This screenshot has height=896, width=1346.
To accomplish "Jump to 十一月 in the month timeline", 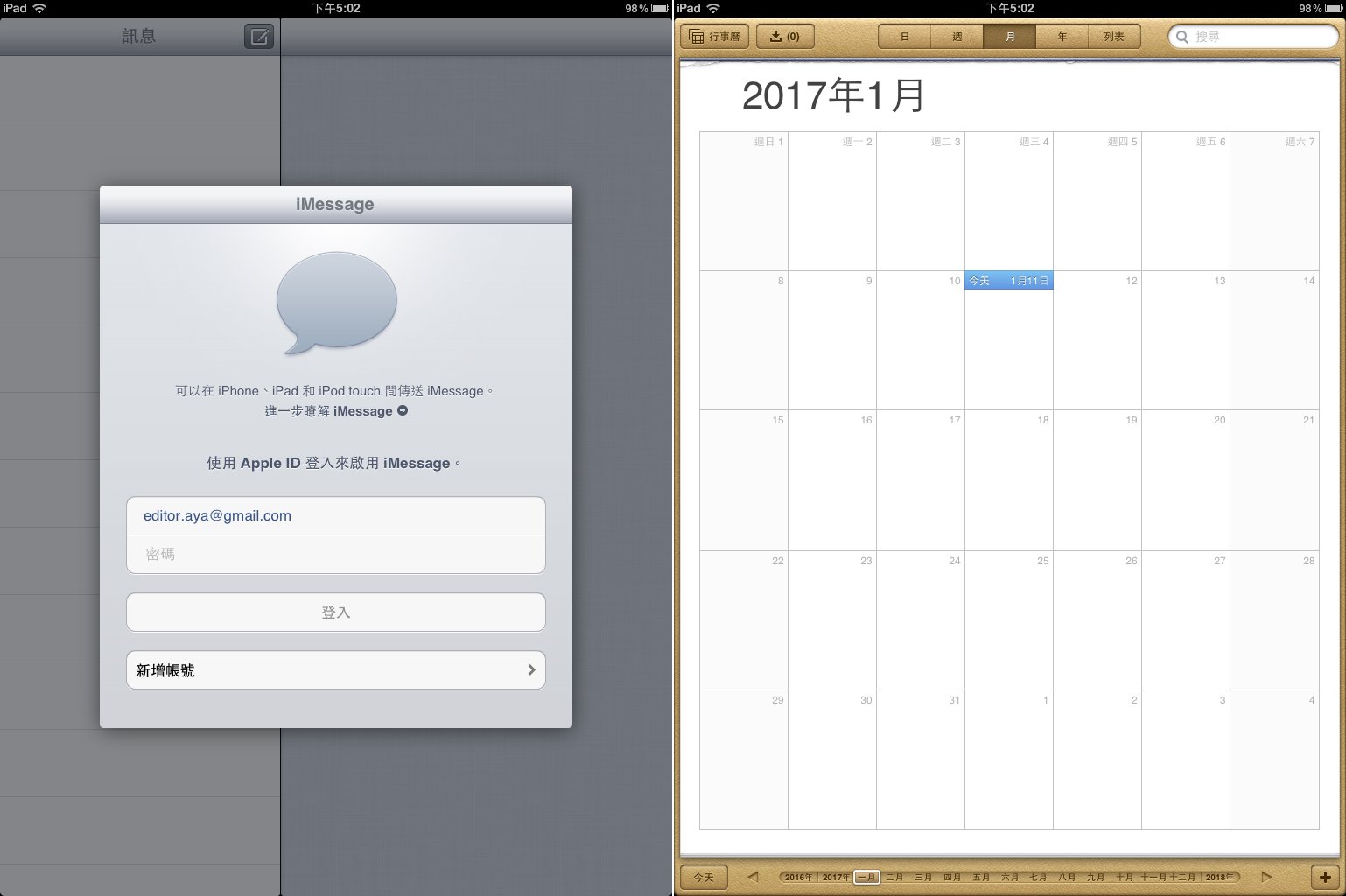I will click(x=1153, y=877).
